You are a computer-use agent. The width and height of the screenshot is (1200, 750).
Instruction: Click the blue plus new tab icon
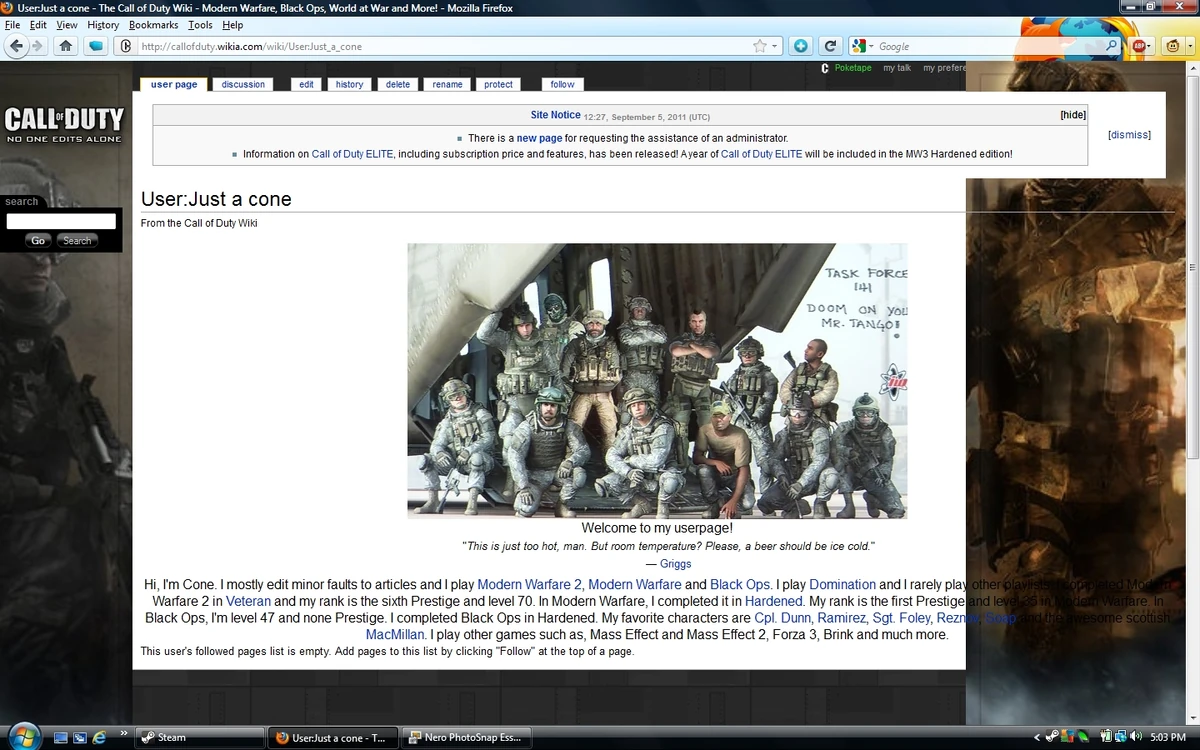point(800,46)
